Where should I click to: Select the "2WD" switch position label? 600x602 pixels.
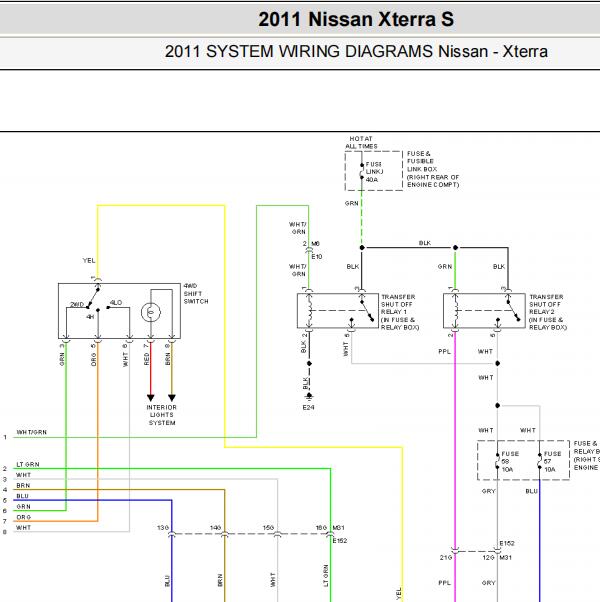pos(77,304)
